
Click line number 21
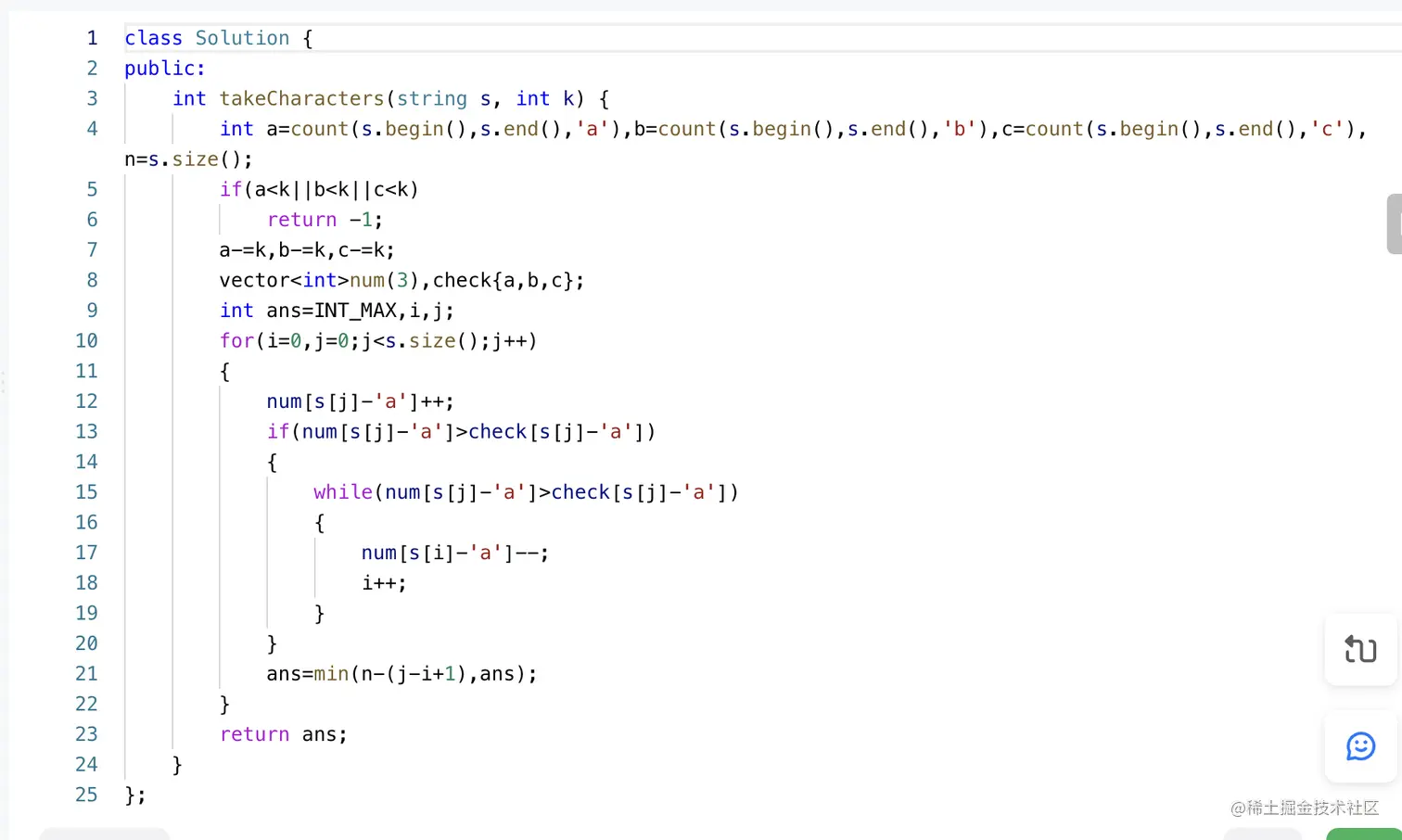86,673
